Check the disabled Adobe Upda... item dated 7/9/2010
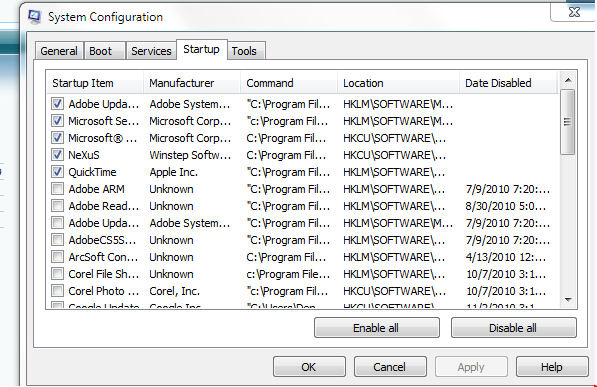Image resolution: width=597 pixels, height=387 pixels. pos(57,223)
